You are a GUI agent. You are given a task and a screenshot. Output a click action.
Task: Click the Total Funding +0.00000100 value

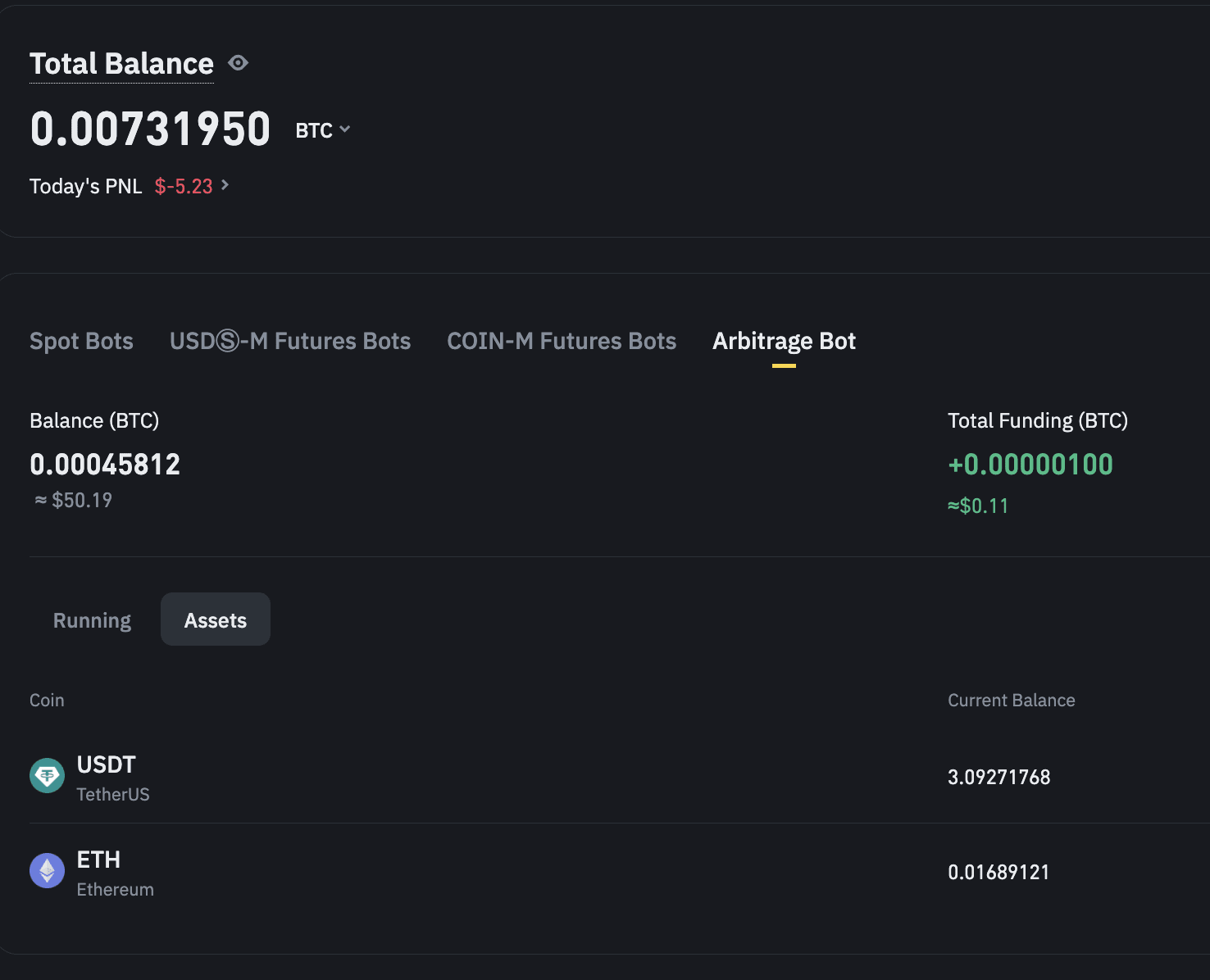point(1030,465)
